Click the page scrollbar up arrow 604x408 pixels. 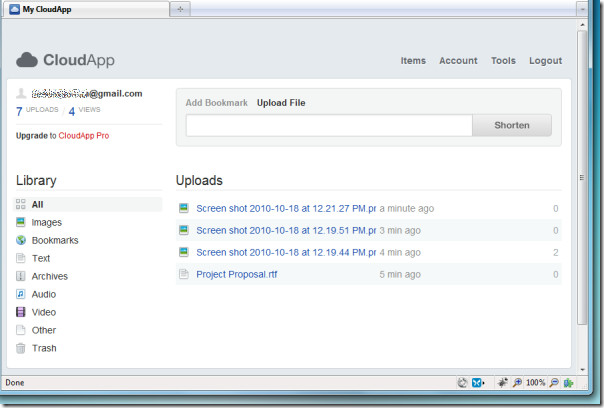[582, 25]
